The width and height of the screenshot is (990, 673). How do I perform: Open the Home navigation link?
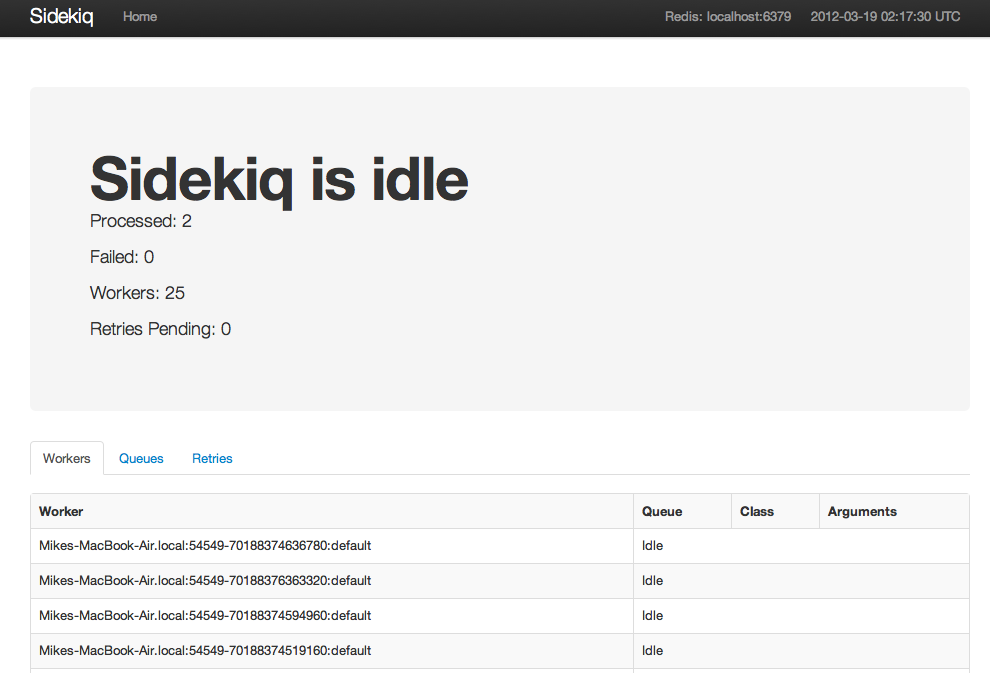point(140,17)
